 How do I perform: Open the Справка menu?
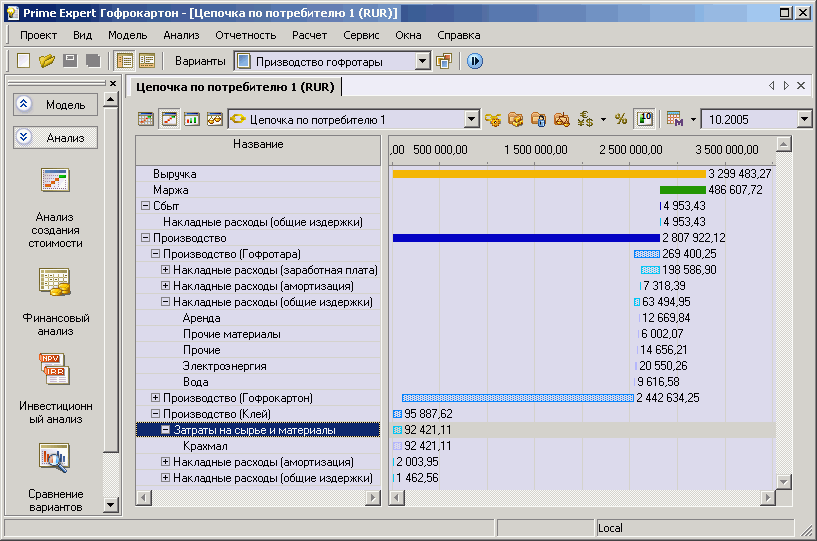tap(459, 35)
